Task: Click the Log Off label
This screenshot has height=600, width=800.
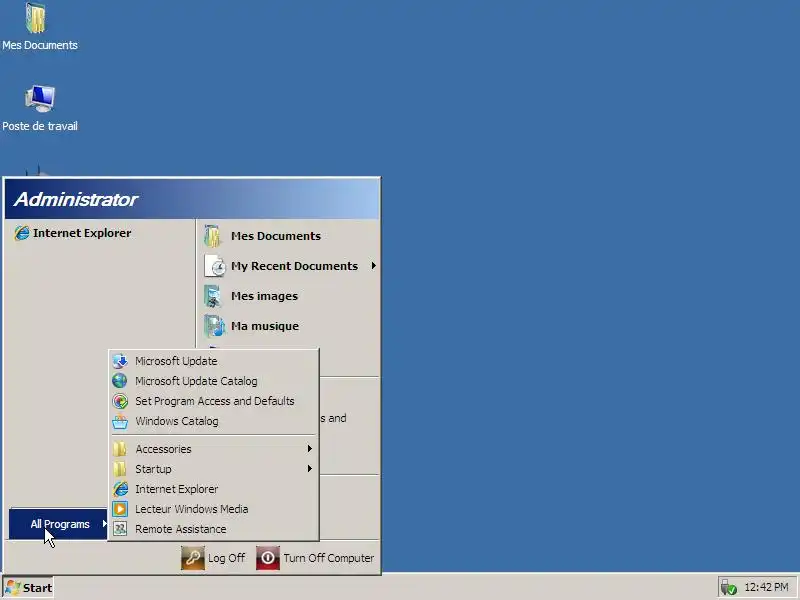Action: click(x=227, y=558)
